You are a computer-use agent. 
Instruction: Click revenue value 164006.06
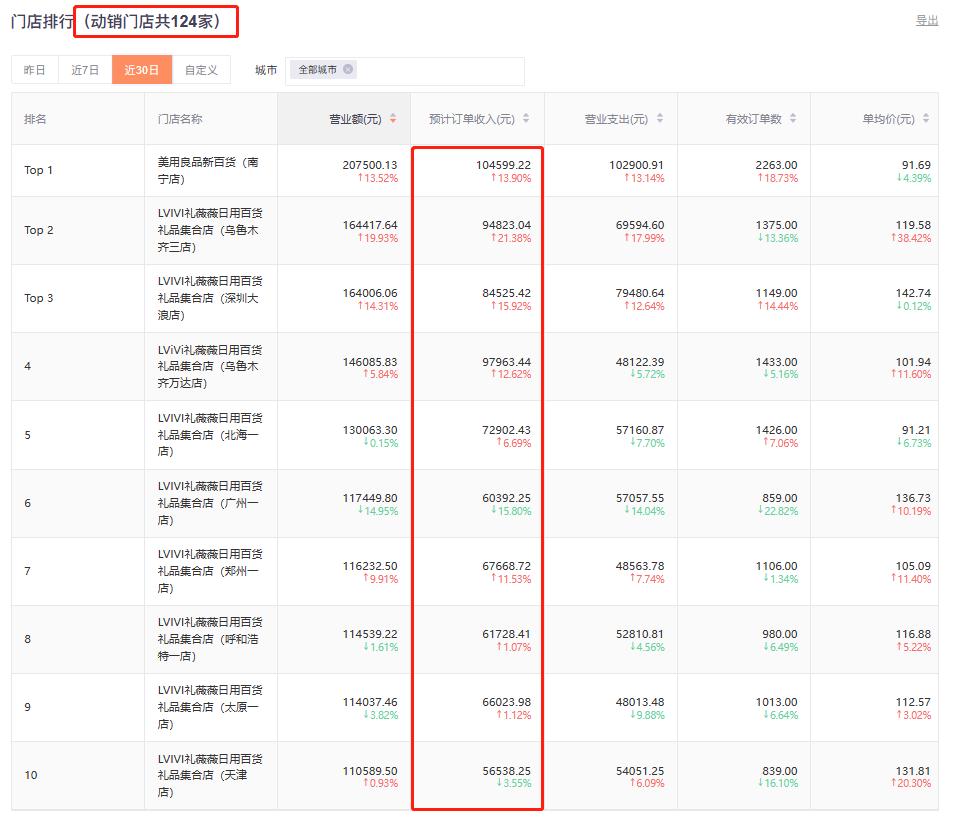(370, 294)
